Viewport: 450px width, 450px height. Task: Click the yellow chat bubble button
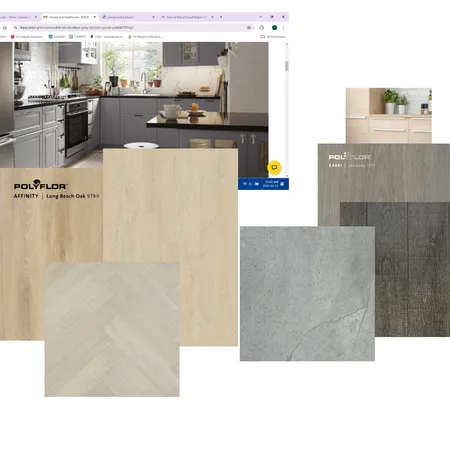pos(274,167)
